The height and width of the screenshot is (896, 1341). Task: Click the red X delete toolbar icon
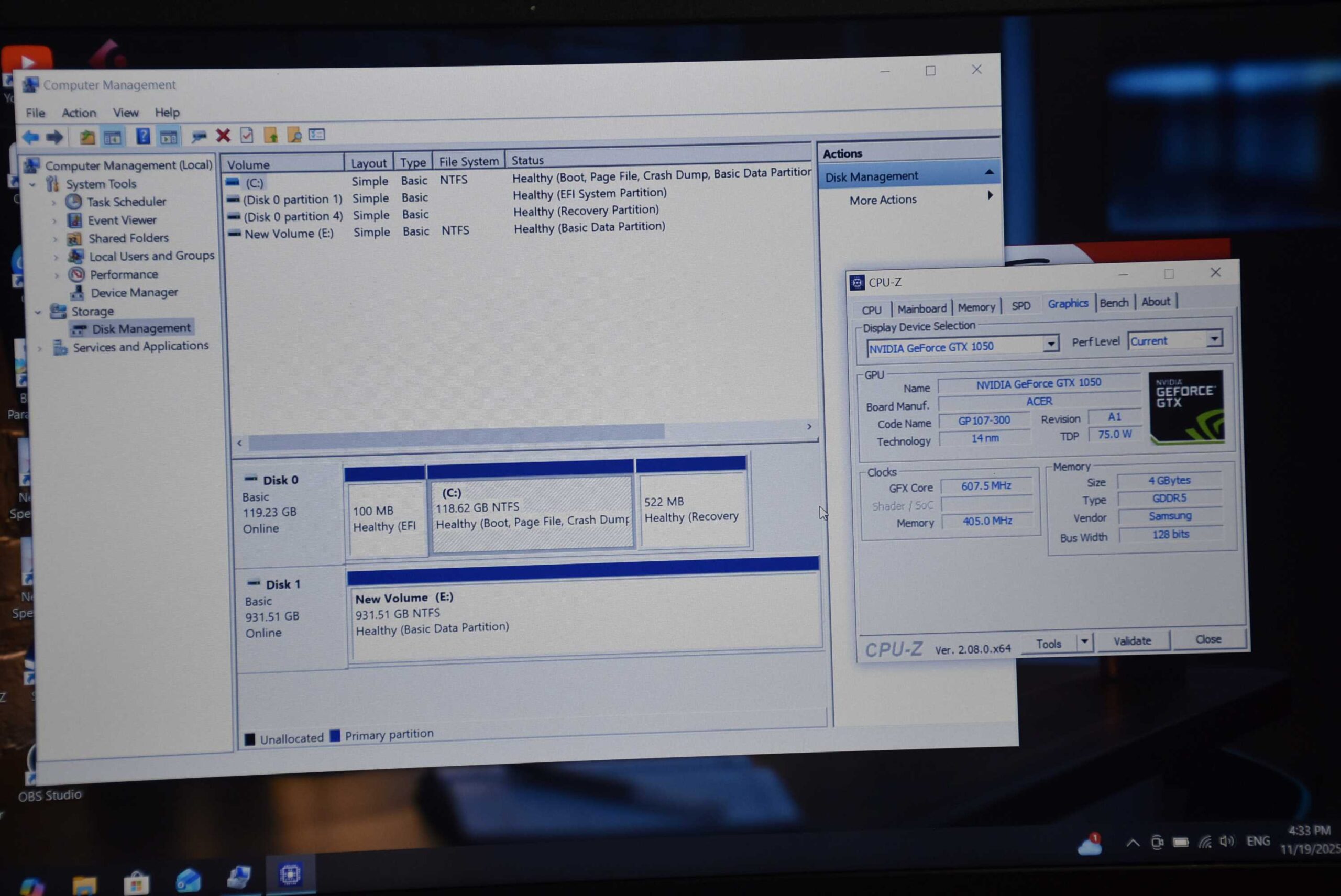click(x=223, y=136)
